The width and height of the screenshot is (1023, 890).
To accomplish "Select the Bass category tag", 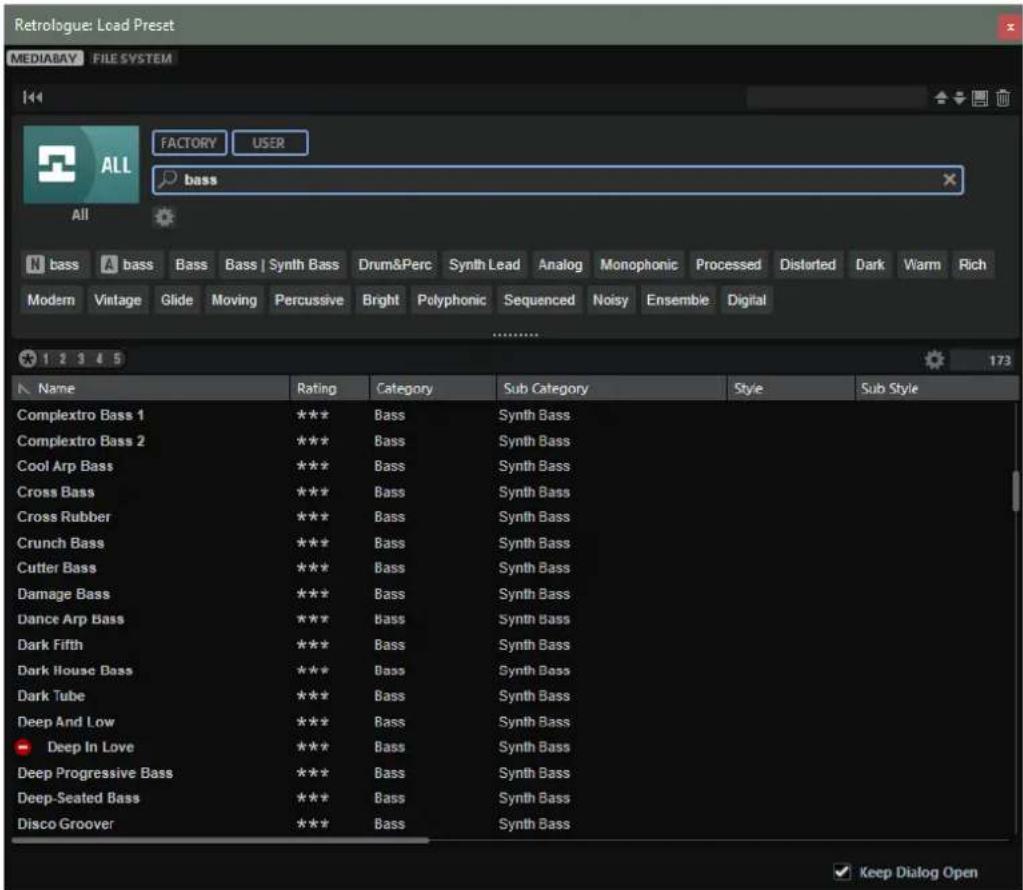I will point(191,264).
